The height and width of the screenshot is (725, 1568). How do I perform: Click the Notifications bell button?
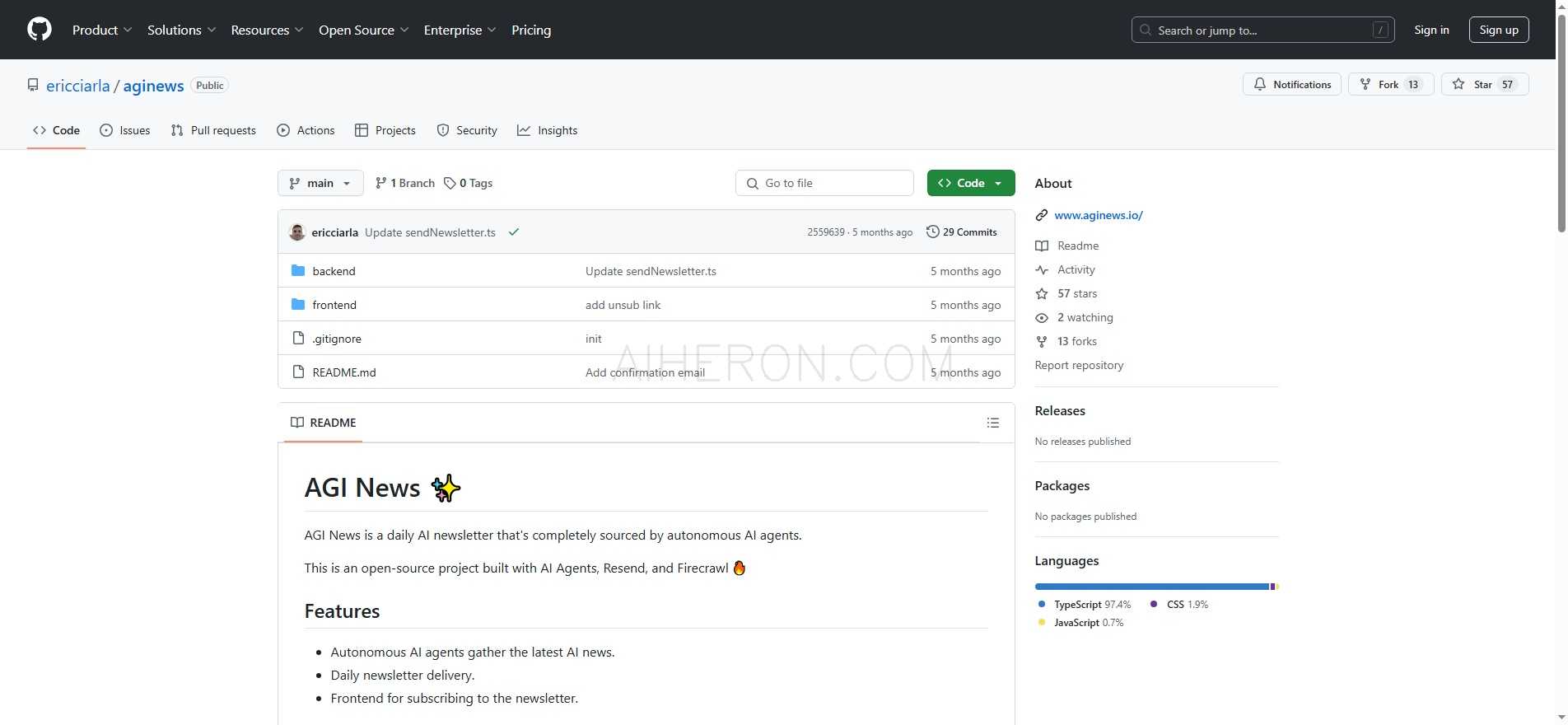(1292, 84)
